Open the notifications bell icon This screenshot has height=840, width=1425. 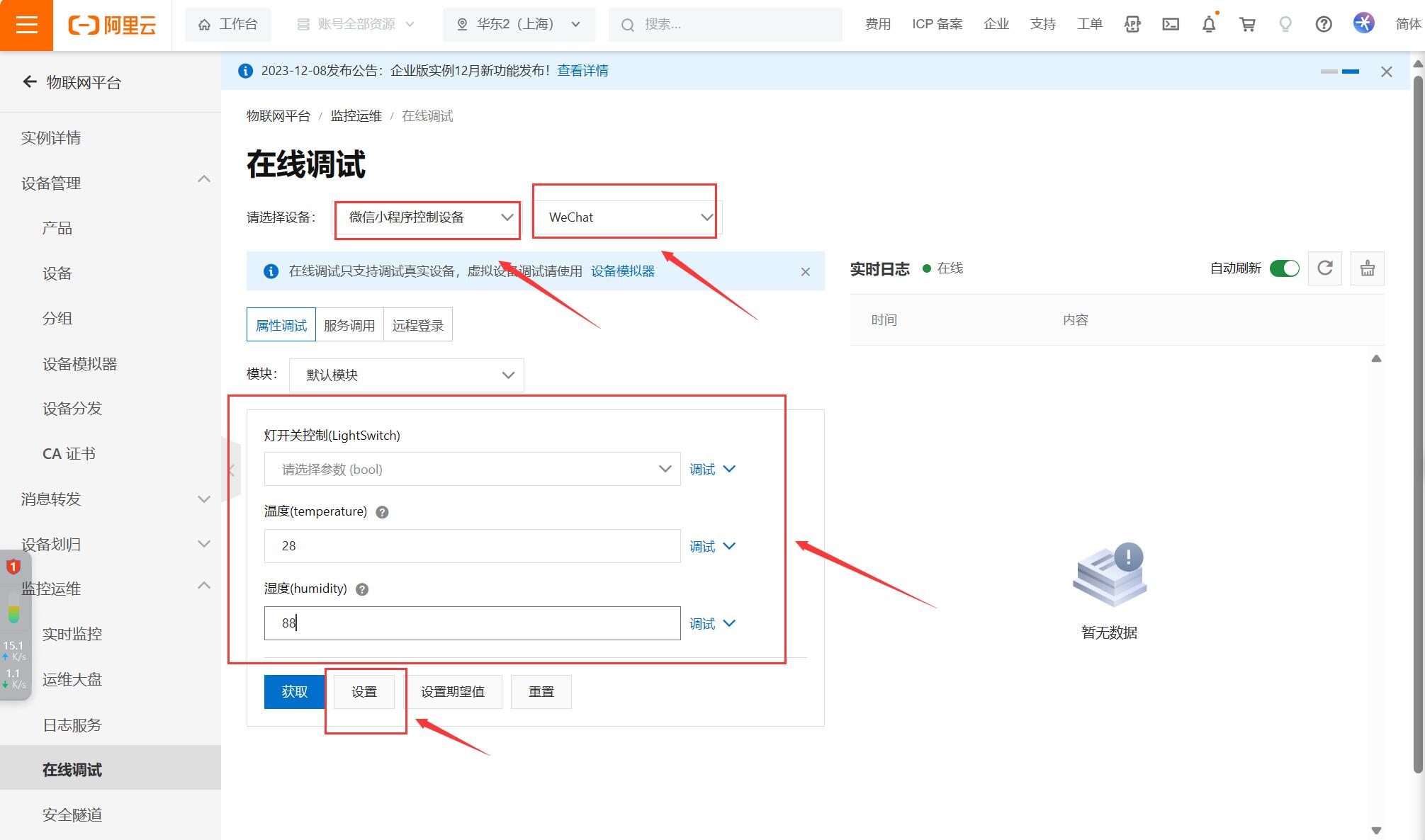[x=1209, y=24]
